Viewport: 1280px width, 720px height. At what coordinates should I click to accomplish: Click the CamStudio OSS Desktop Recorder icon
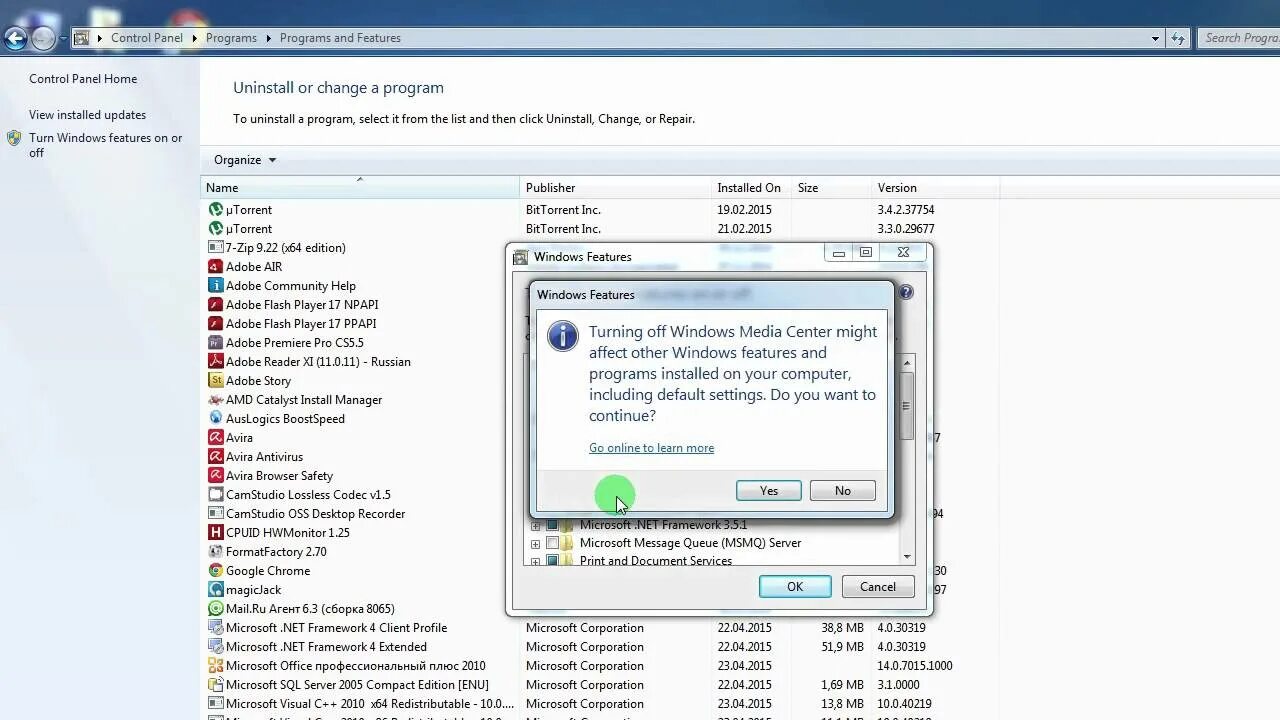click(215, 514)
